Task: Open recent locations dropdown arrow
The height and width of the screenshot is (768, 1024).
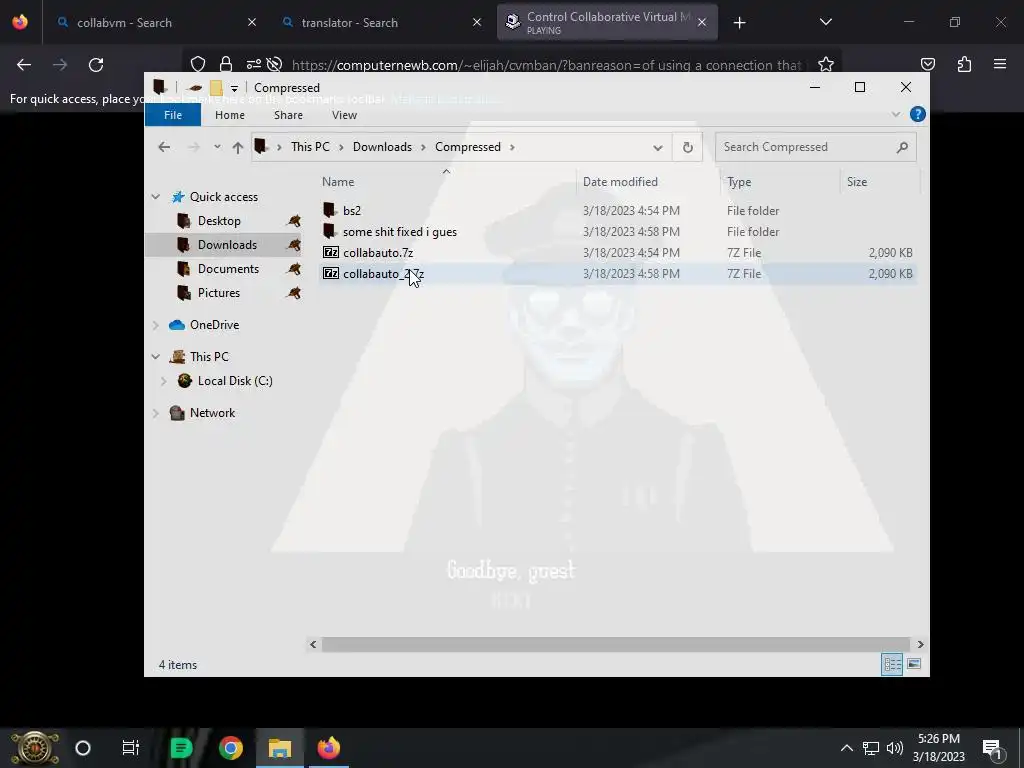Action: pos(217,147)
